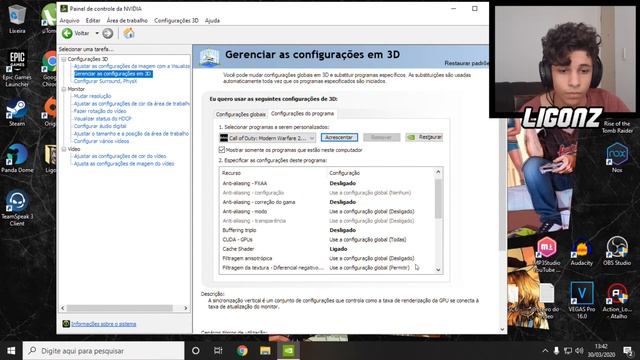This screenshot has height=360, width=640.
Task: Select Cache Shader setting row
Action: 327,249
